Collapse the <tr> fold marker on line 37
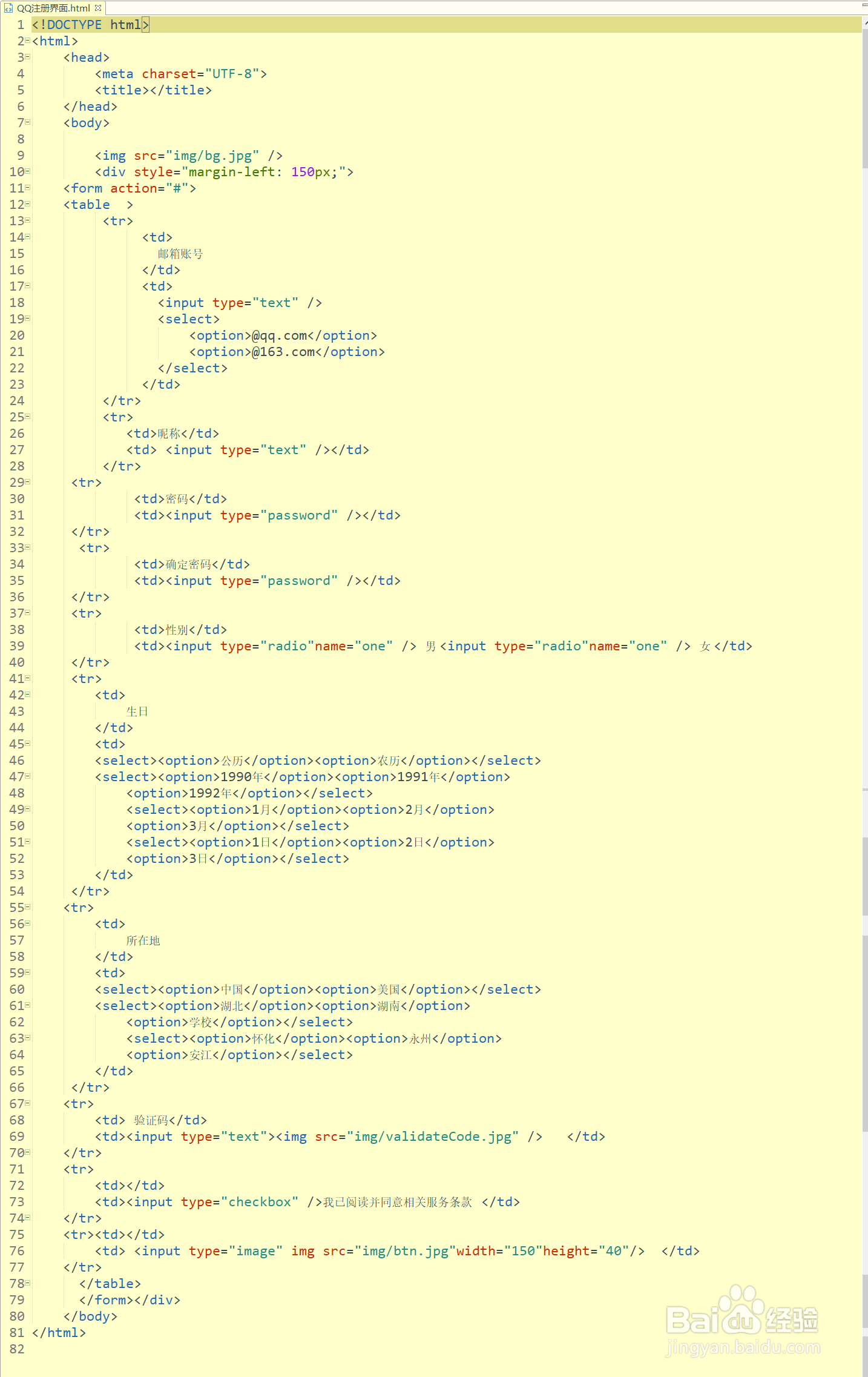868x1377 pixels. [x=28, y=612]
